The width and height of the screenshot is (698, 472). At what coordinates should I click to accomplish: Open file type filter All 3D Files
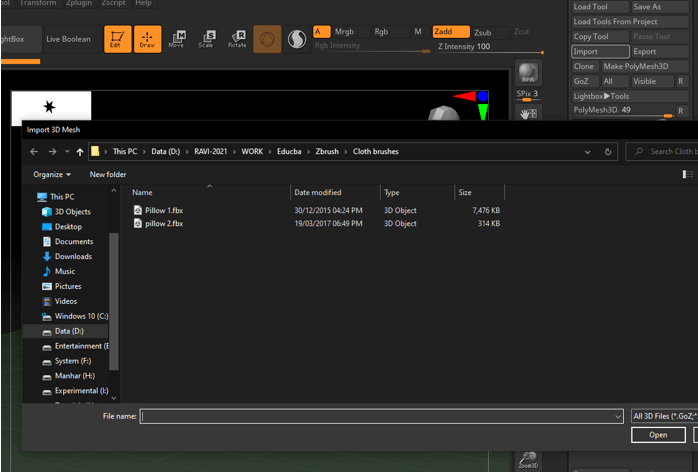pos(664,416)
